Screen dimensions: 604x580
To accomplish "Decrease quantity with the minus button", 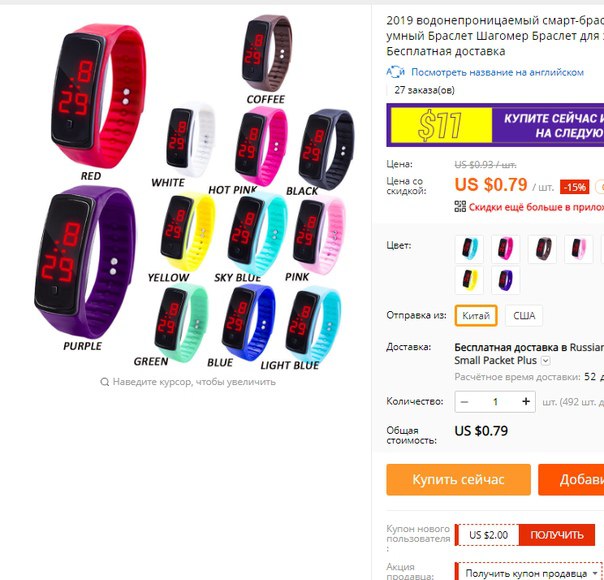I will click(465, 402).
